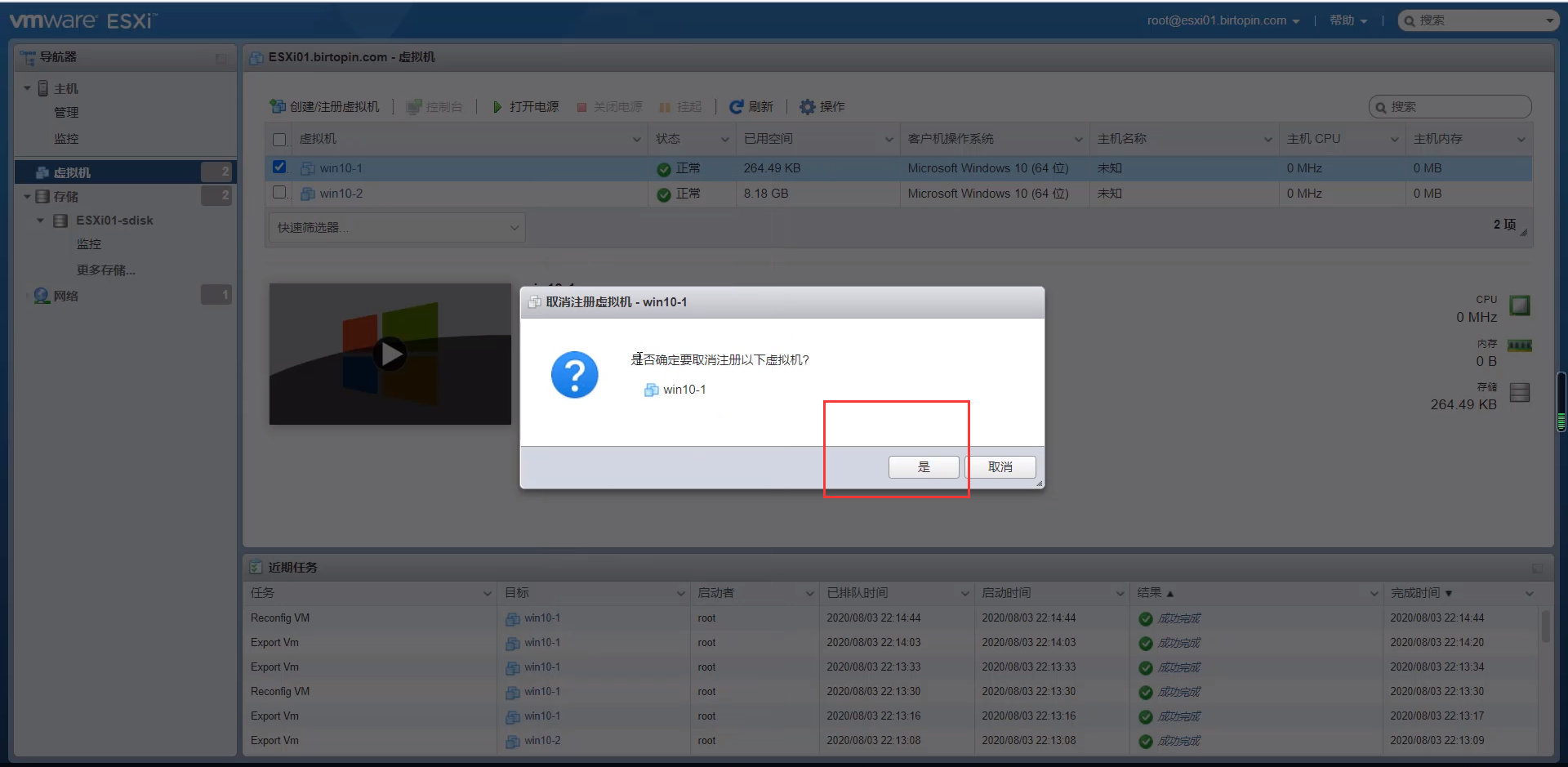The image size is (1568, 767).
Task: Open 客户机操作系统 column header dropdown arrow
Action: 1079,140
